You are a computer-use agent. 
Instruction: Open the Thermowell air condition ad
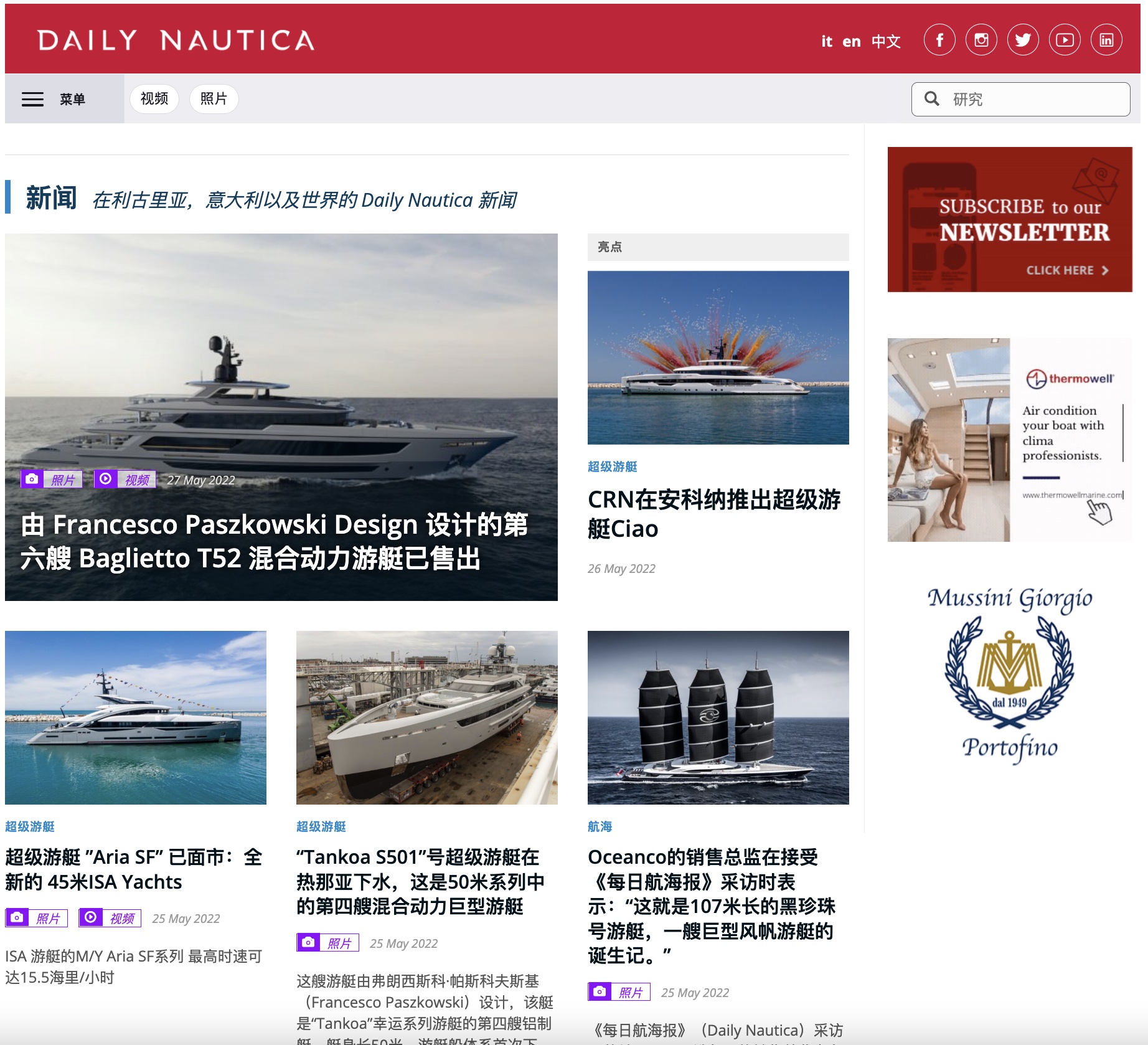(1010, 440)
